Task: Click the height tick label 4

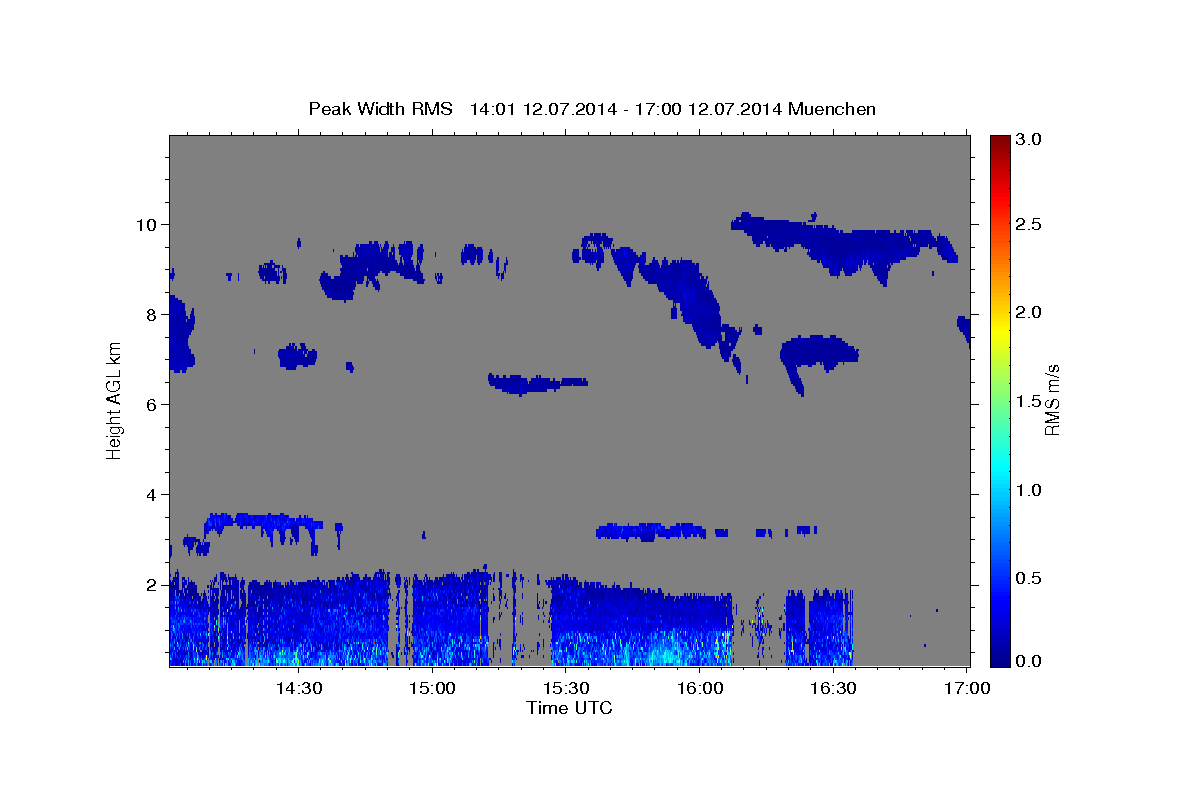Action: [x=152, y=494]
